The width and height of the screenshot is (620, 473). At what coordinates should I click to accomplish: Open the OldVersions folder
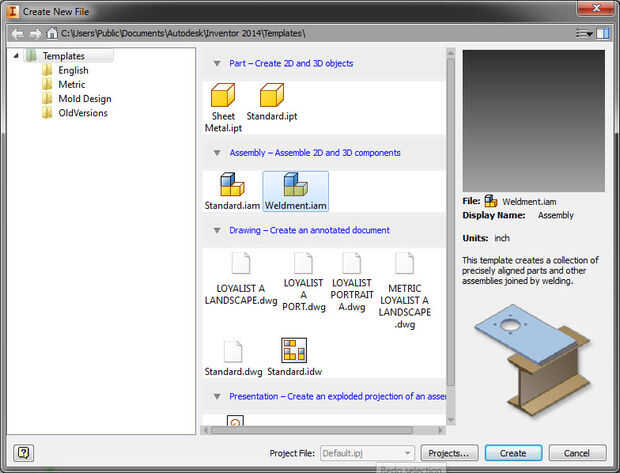(x=75, y=113)
